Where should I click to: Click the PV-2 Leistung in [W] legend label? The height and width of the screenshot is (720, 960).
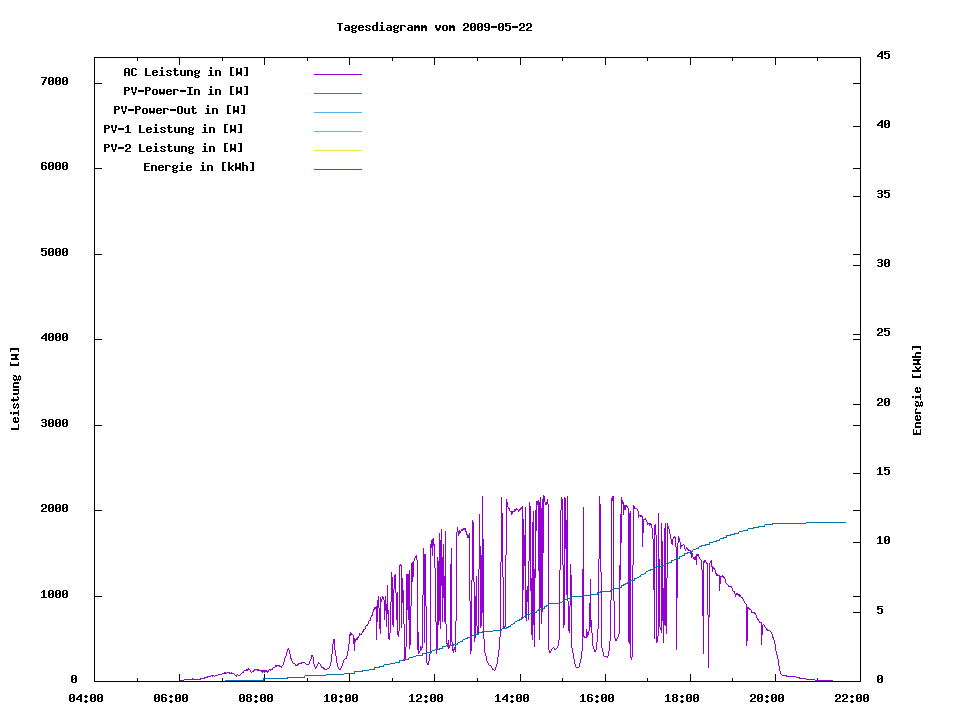(x=173, y=148)
